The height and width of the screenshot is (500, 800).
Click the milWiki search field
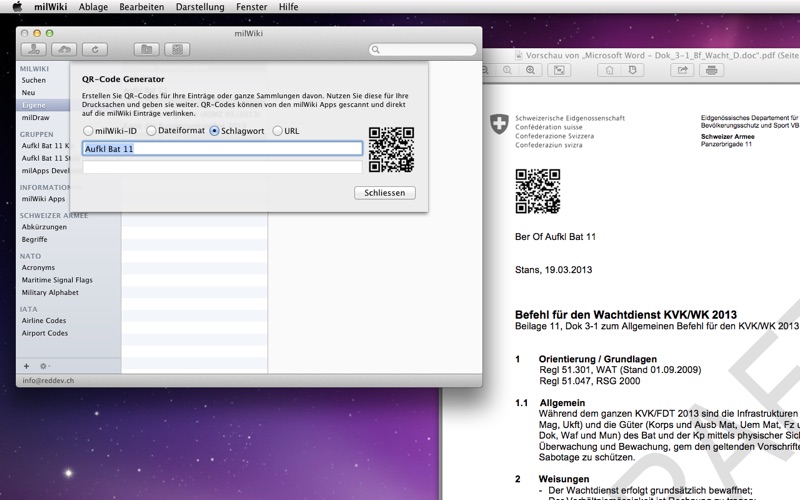click(422, 49)
